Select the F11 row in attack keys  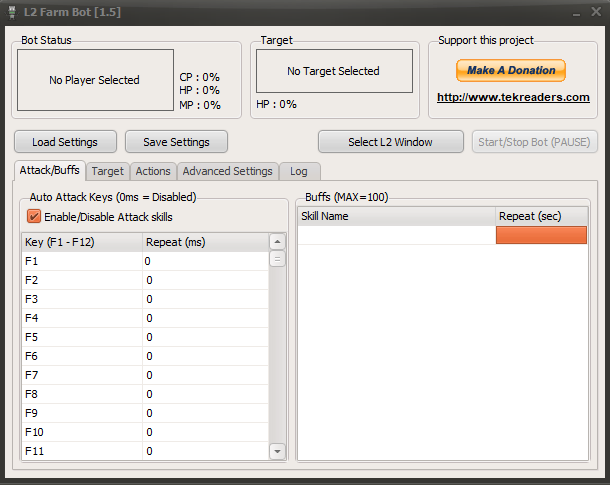(x=82, y=451)
